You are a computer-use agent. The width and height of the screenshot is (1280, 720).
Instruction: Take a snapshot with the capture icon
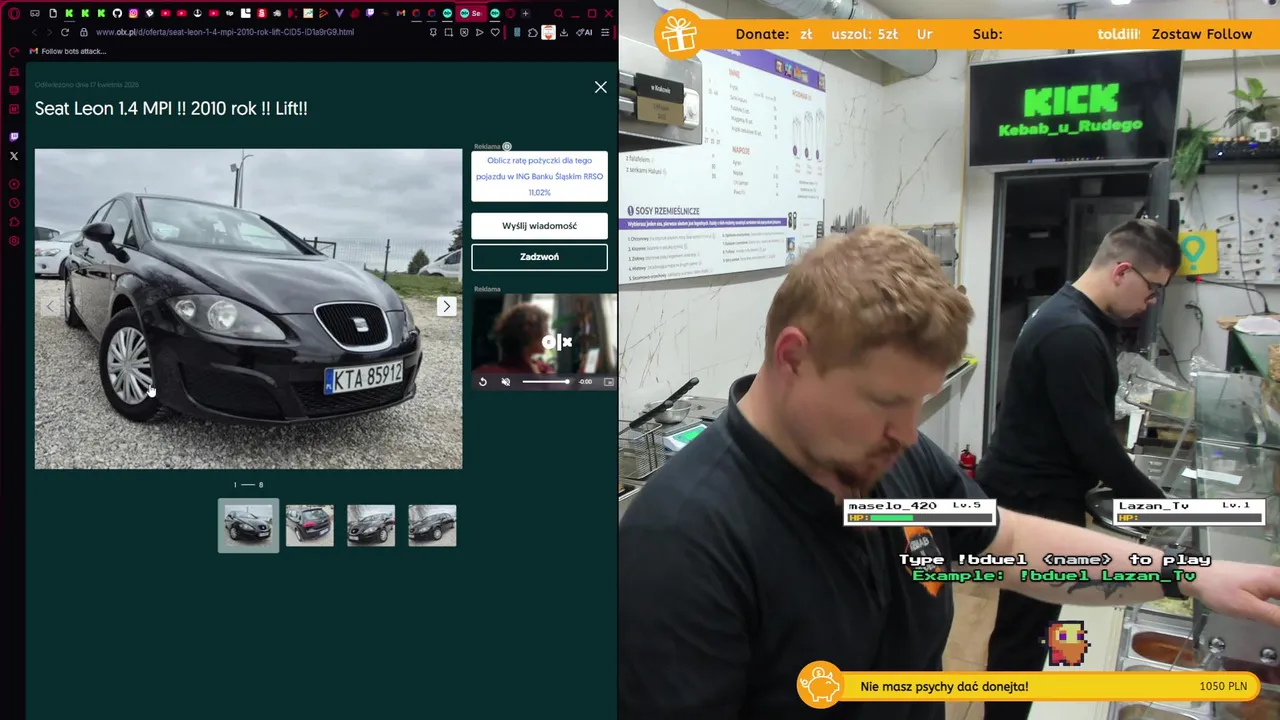449,32
